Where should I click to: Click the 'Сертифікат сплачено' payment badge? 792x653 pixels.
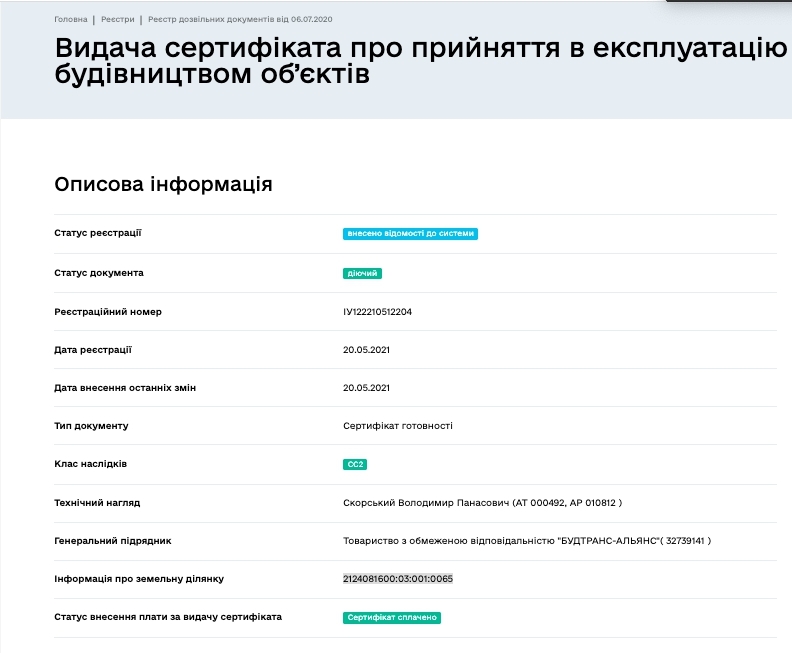click(x=391, y=618)
